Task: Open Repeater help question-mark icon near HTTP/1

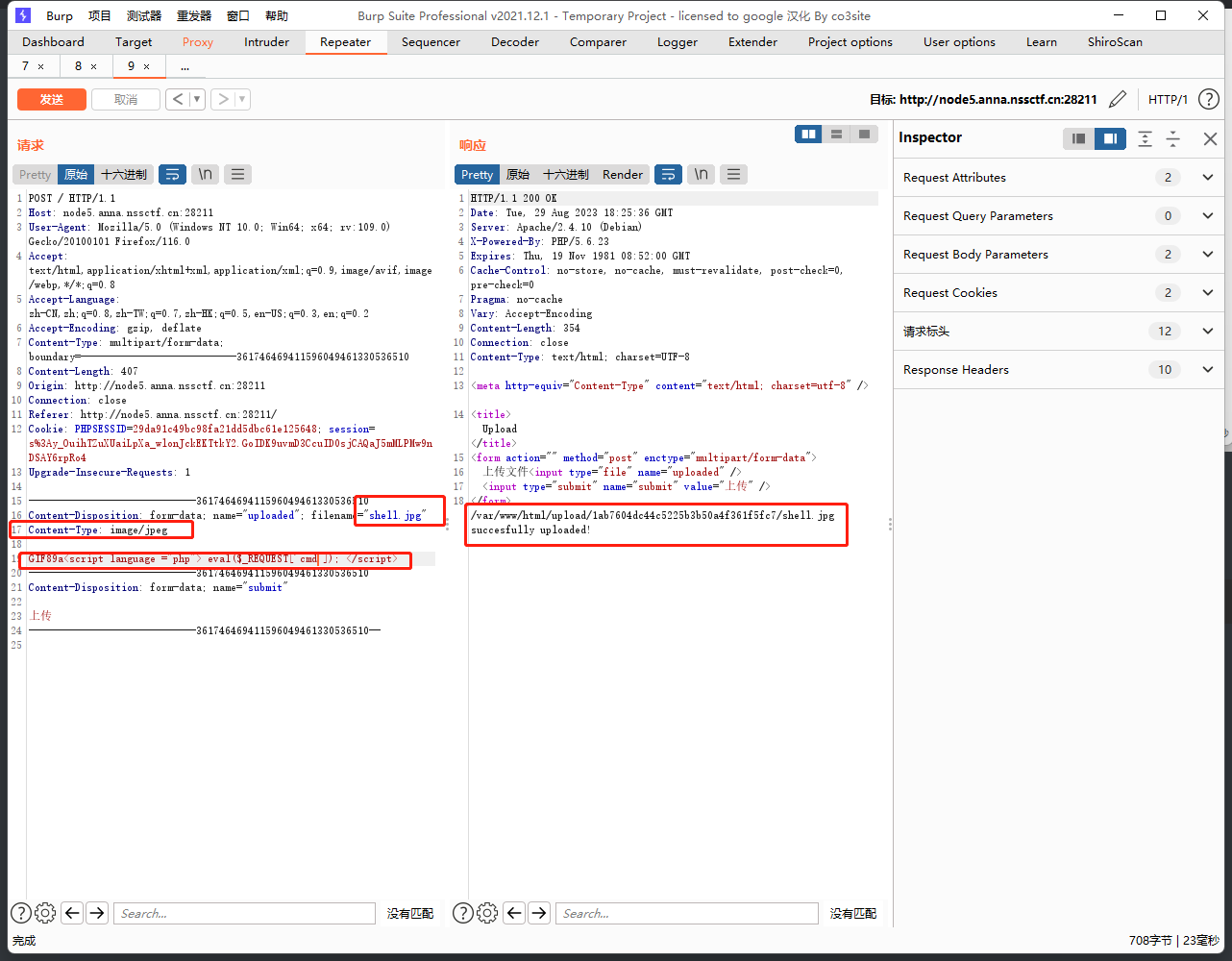Action: (x=1209, y=99)
